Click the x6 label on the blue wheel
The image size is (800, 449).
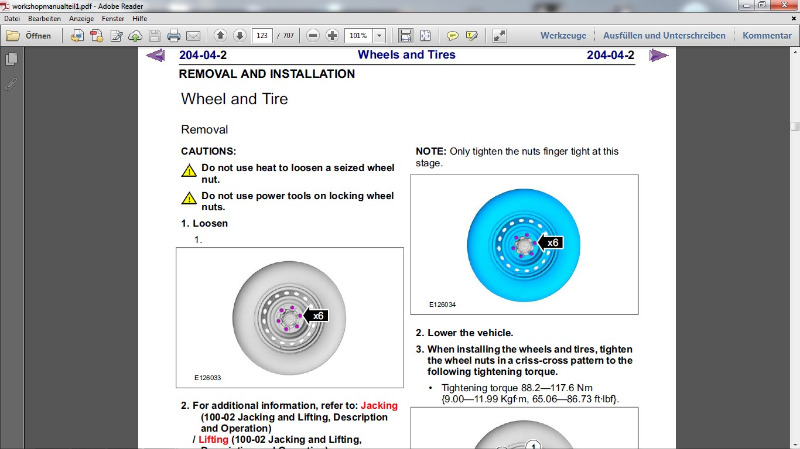point(551,243)
